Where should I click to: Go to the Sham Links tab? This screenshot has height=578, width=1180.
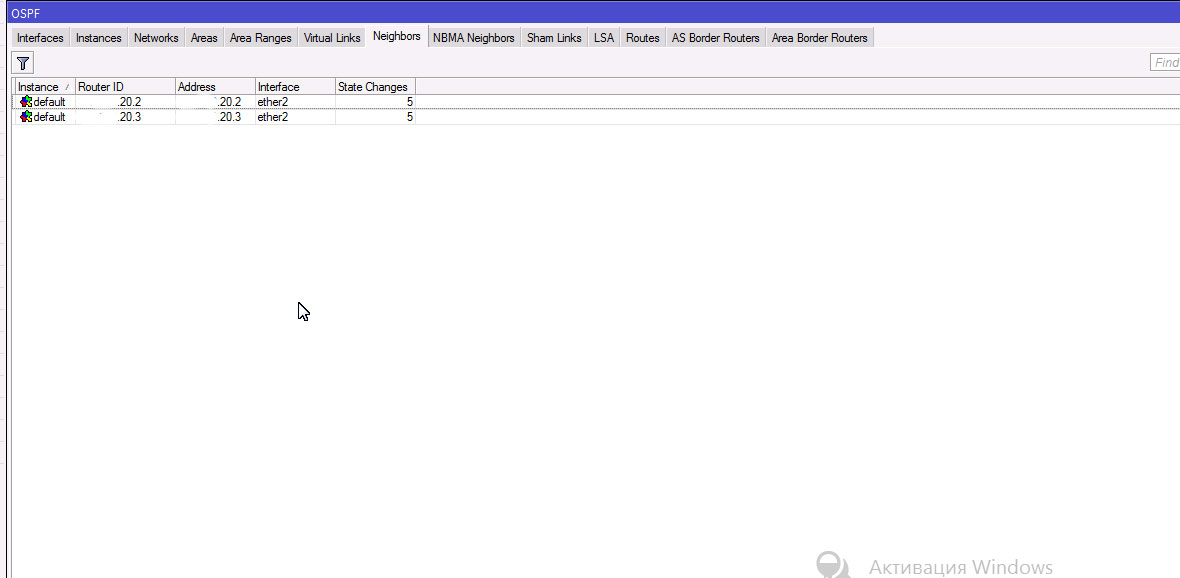point(554,38)
